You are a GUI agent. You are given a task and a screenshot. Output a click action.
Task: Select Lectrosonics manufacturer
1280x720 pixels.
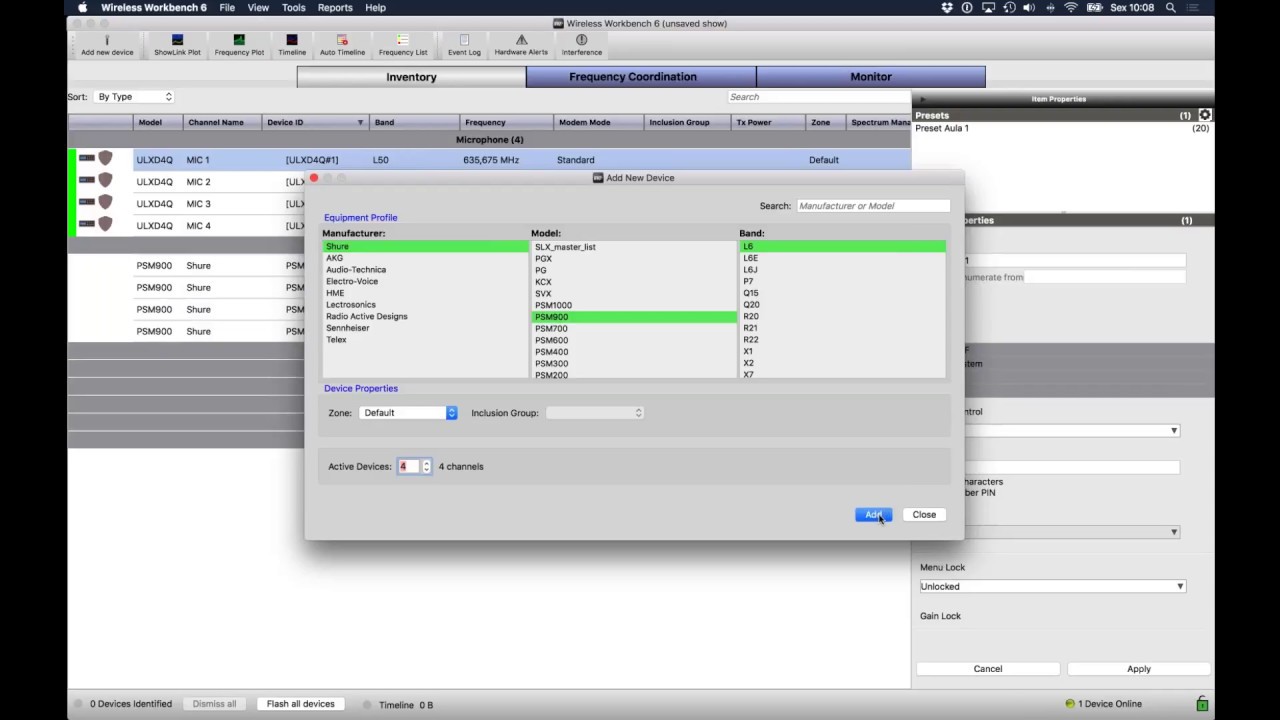click(425, 305)
